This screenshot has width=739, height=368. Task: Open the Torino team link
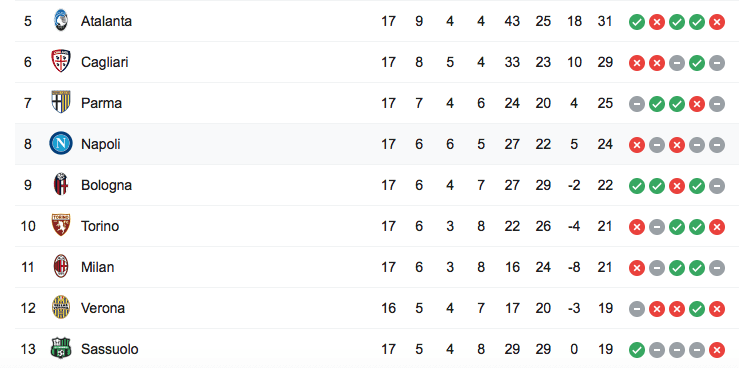pos(100,226)
